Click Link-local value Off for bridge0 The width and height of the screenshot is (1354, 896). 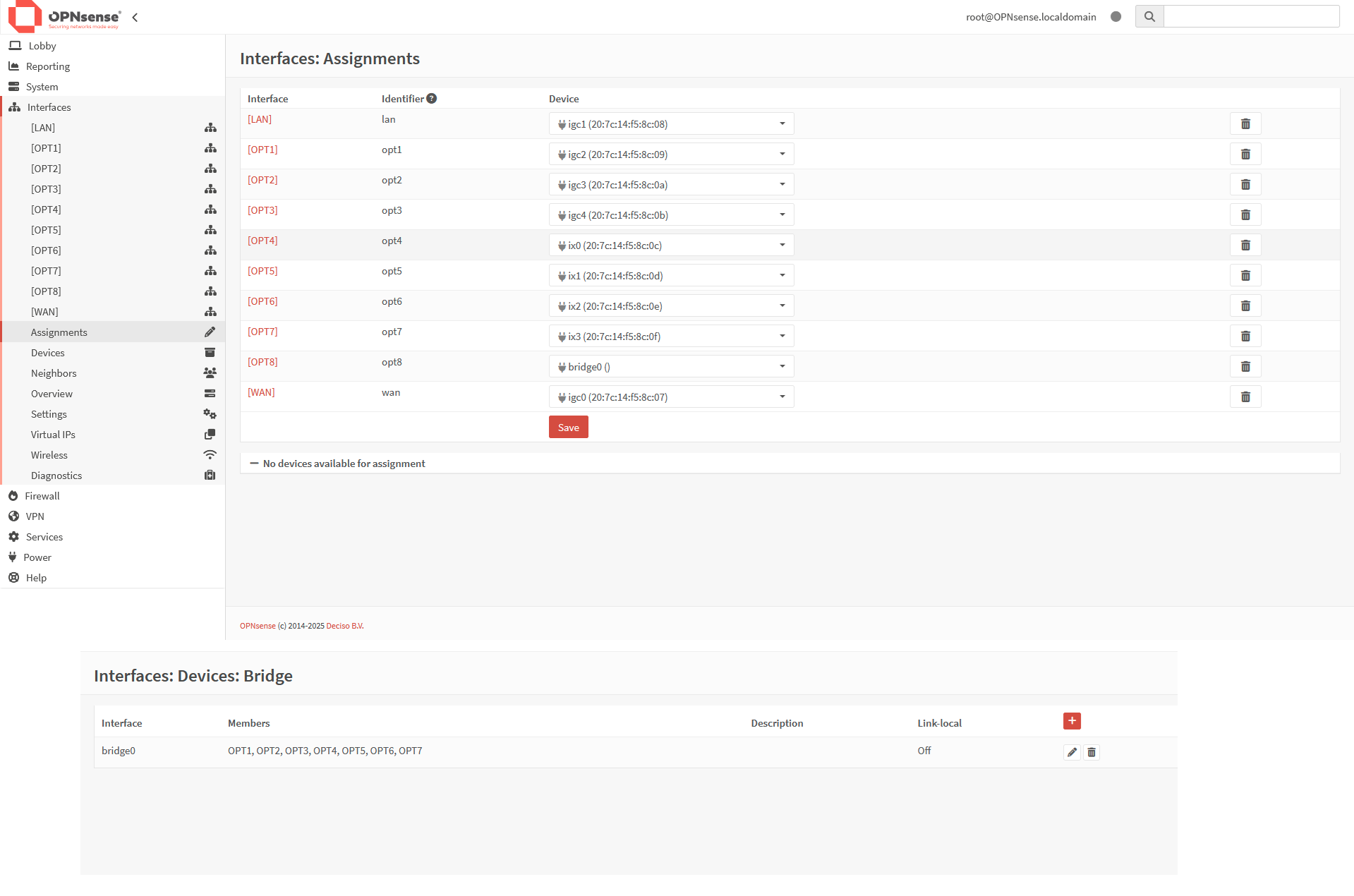(x=924, y=751)
